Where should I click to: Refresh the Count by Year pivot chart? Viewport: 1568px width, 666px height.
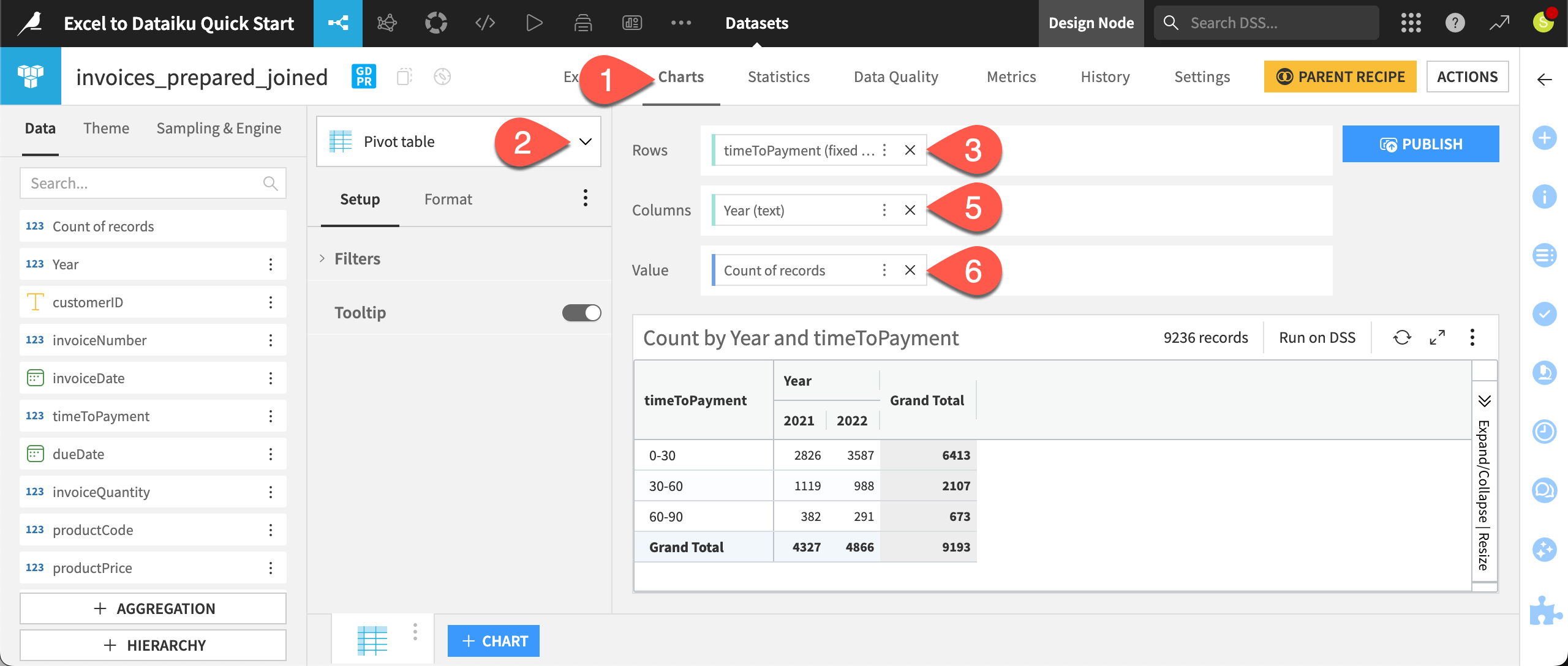(1403, 337)
